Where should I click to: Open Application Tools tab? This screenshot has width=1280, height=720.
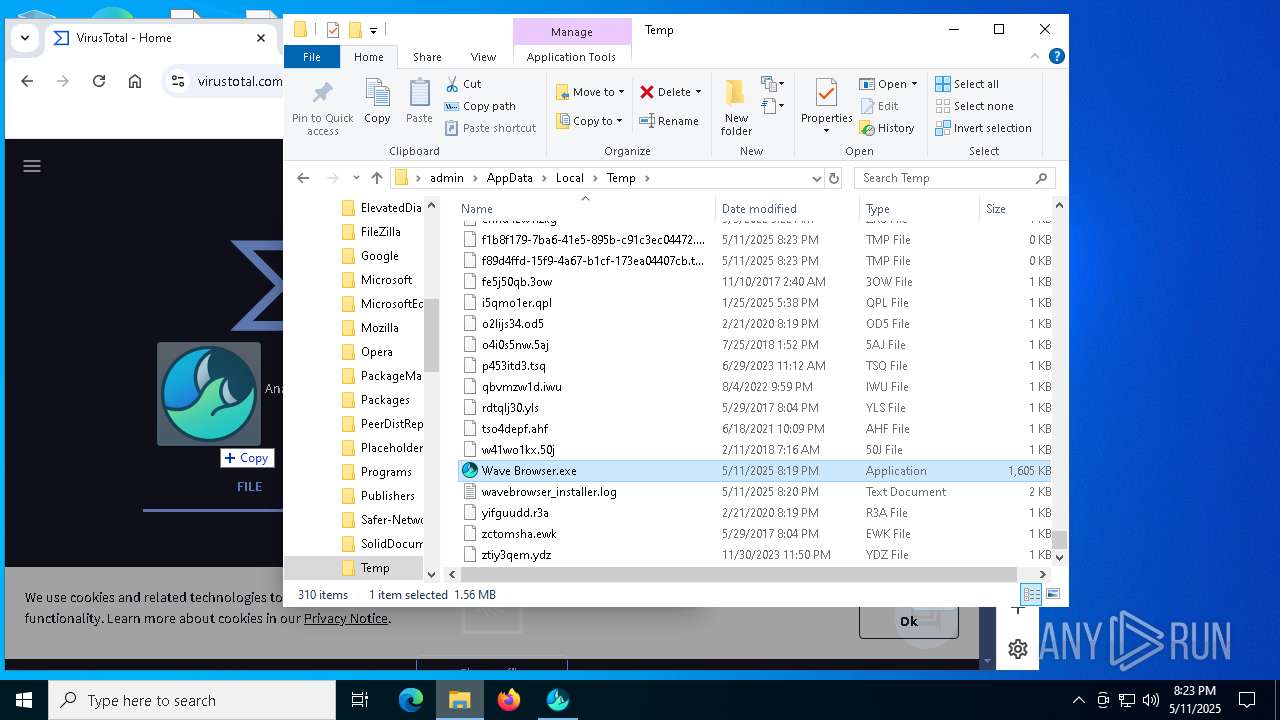tap(571, 57)
